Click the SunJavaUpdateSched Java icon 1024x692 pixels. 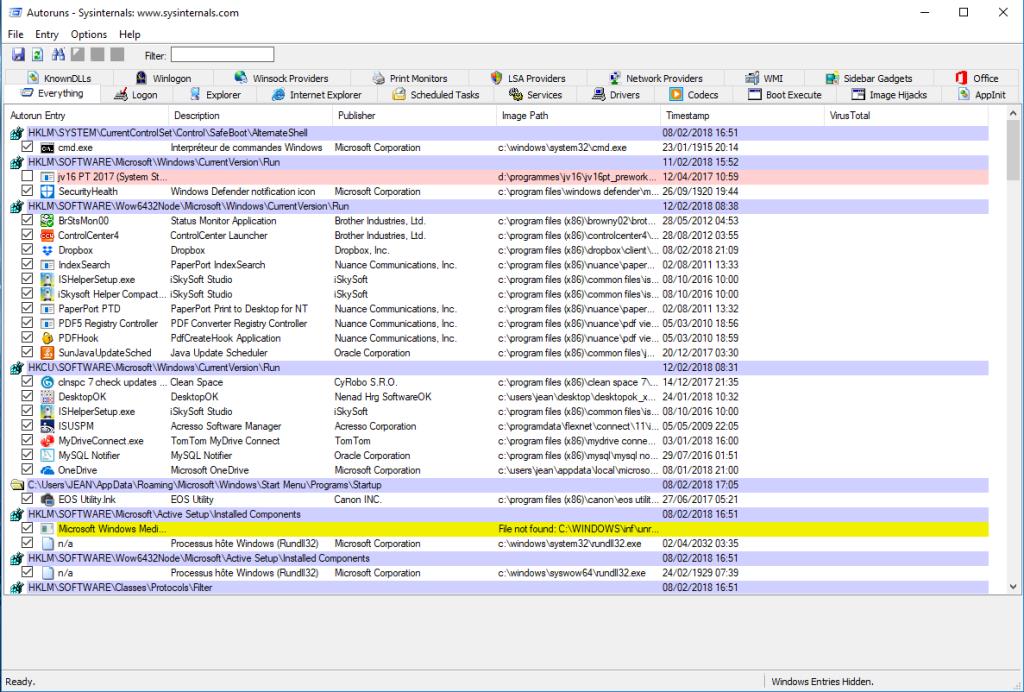pos(46,353)
